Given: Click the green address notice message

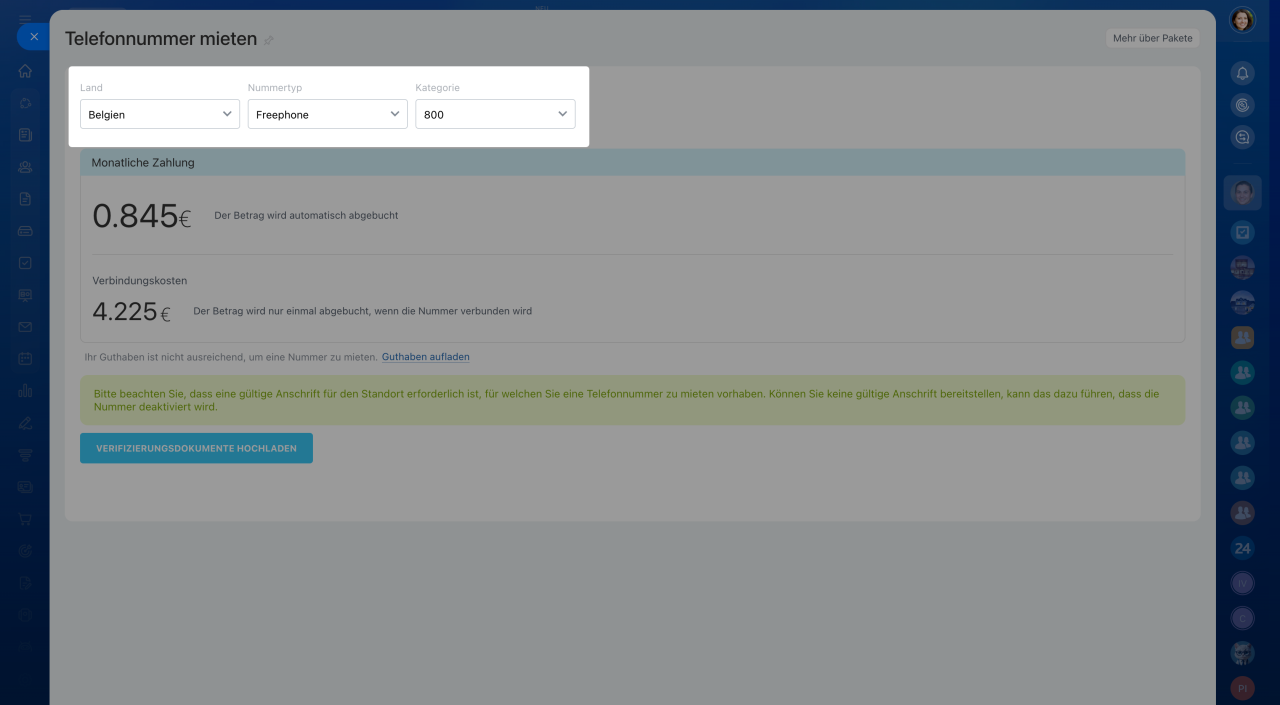Looking at the screenshot, I should pyautogui.click(x=633, y=400).
